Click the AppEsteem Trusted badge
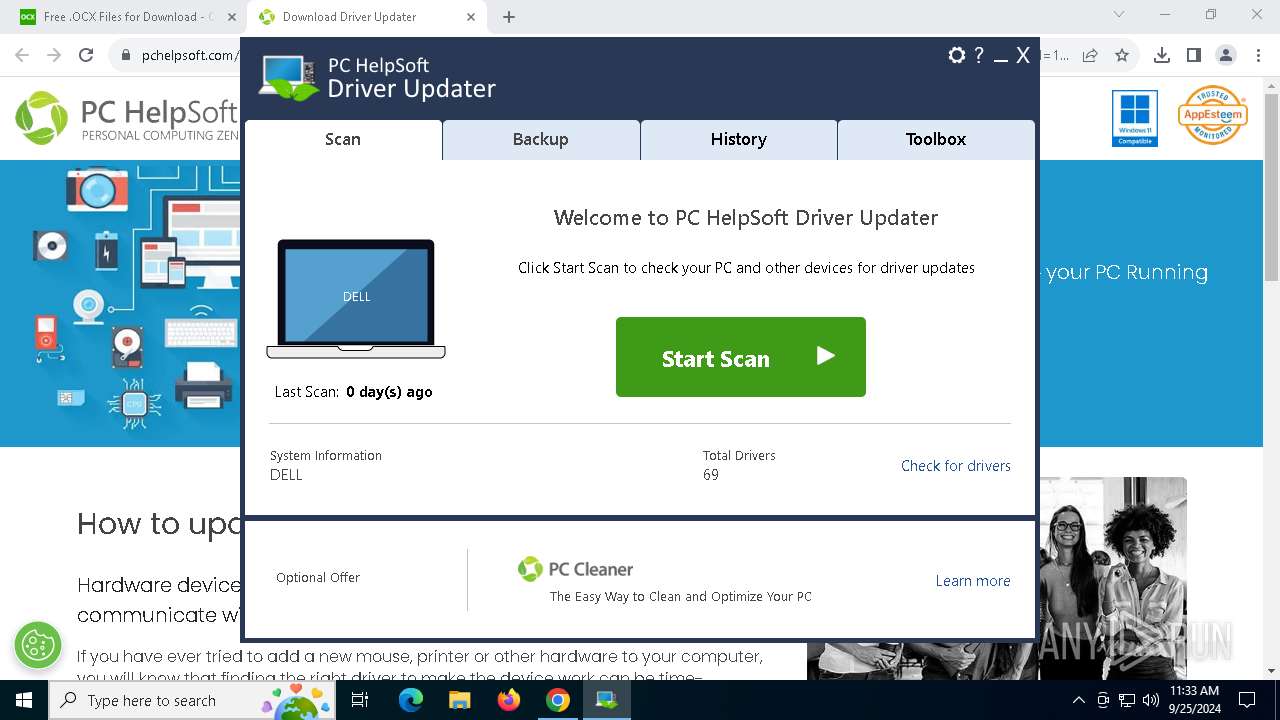The image size is (1280, 720). [x=1212, y=115]
